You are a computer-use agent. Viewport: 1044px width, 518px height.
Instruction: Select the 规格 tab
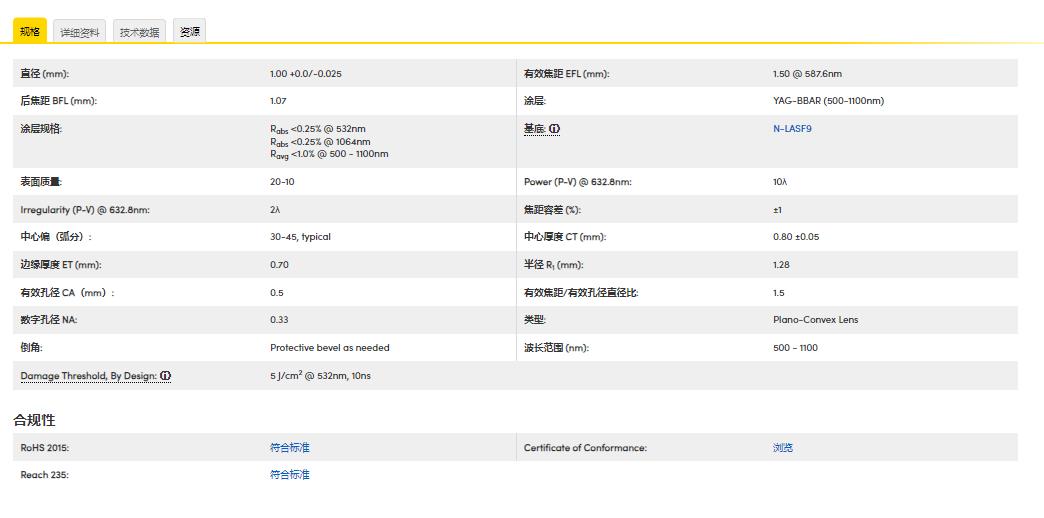[x=30, y=32]
